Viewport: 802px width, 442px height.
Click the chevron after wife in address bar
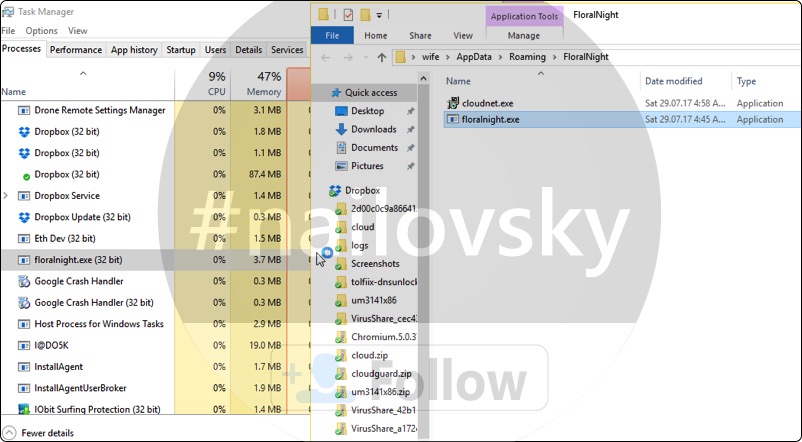point(448,57)
